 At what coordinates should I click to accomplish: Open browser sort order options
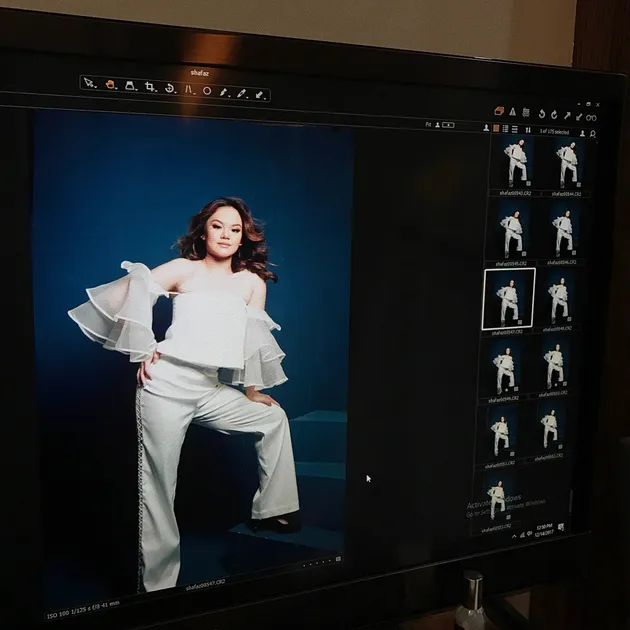pyautogui.click(x=528, y=129)
